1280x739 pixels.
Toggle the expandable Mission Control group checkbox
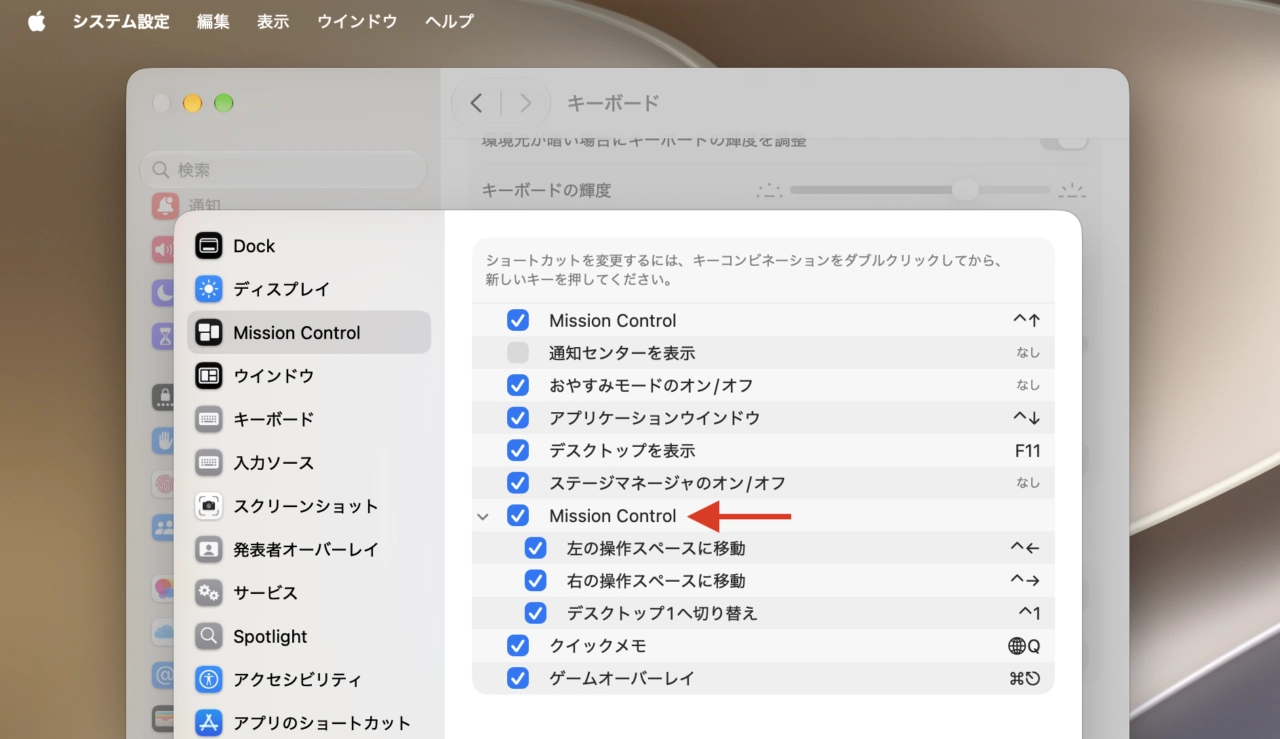[x=517, y=515]
